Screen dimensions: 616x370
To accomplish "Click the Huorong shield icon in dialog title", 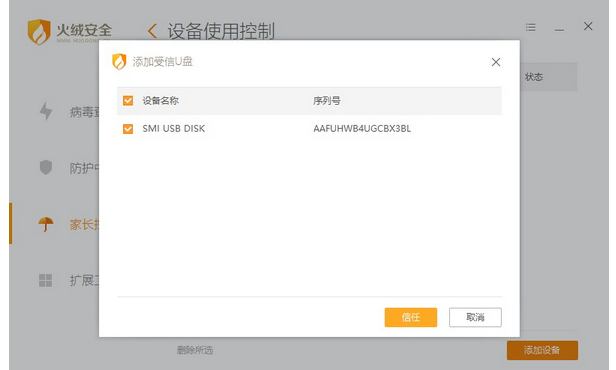I will [x=119, y=62].
